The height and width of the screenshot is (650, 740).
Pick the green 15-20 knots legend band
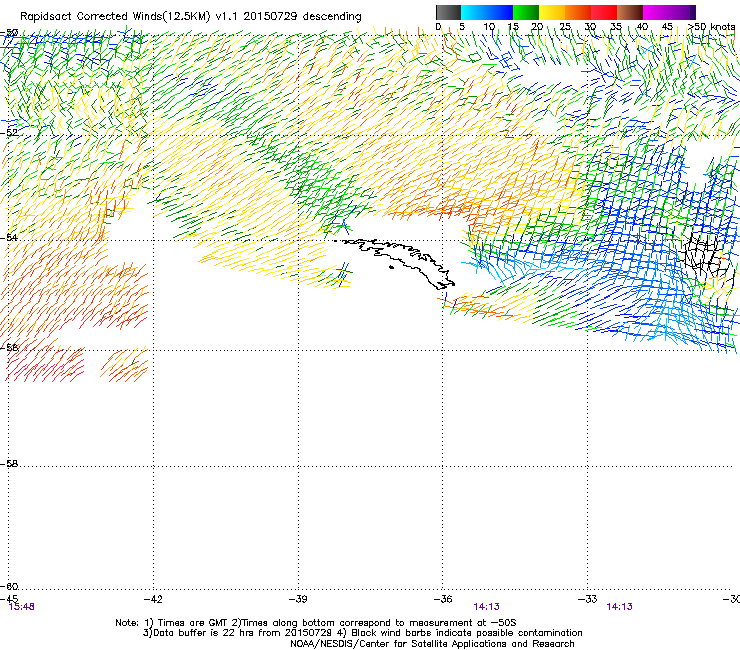point(526,12)
